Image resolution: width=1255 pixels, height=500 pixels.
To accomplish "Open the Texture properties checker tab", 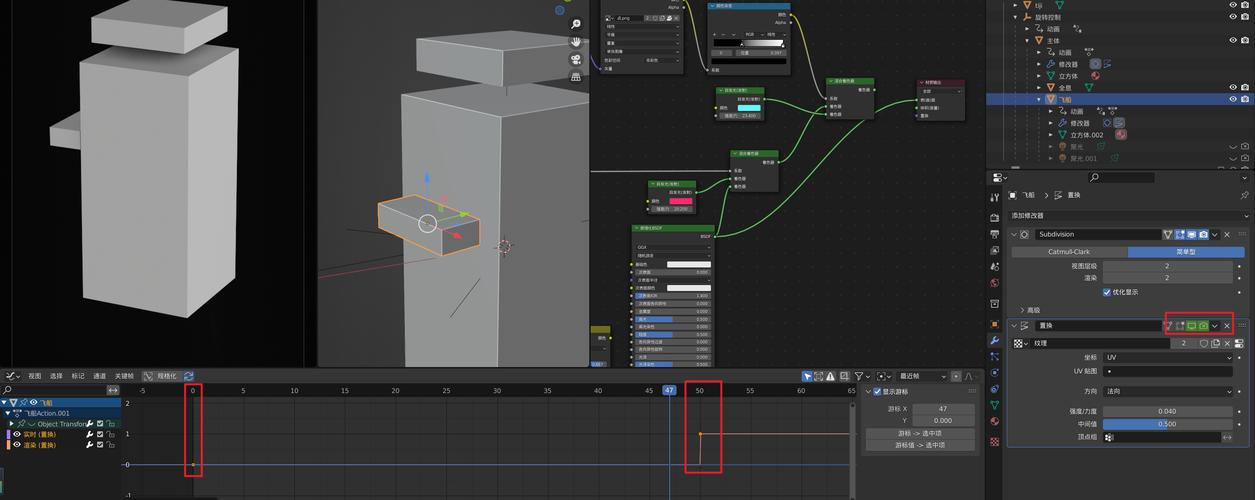I will click(x=994, y=441).
